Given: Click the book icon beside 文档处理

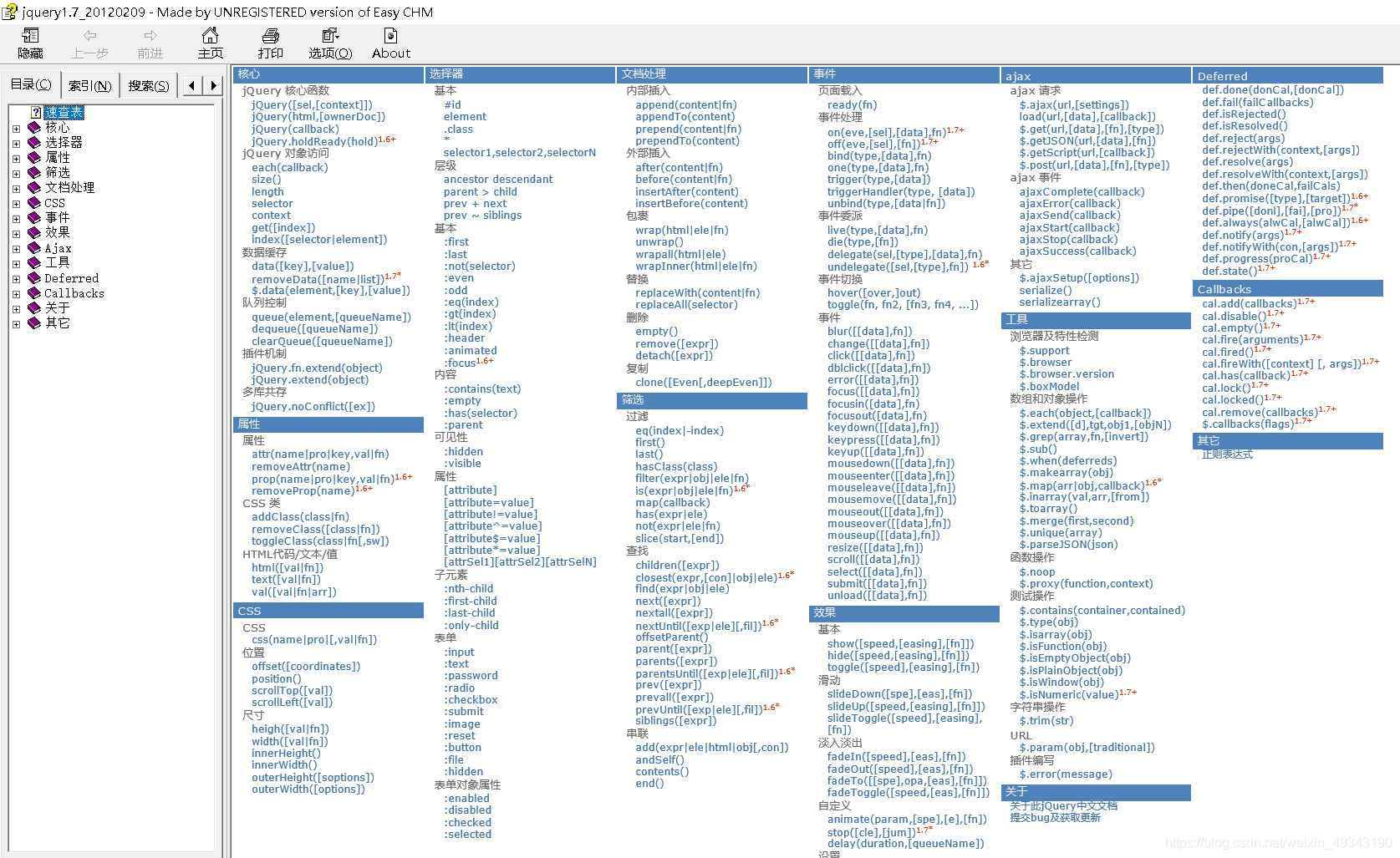Looking at the screenshot, I should pyautogui.click(x=34, y=187).
